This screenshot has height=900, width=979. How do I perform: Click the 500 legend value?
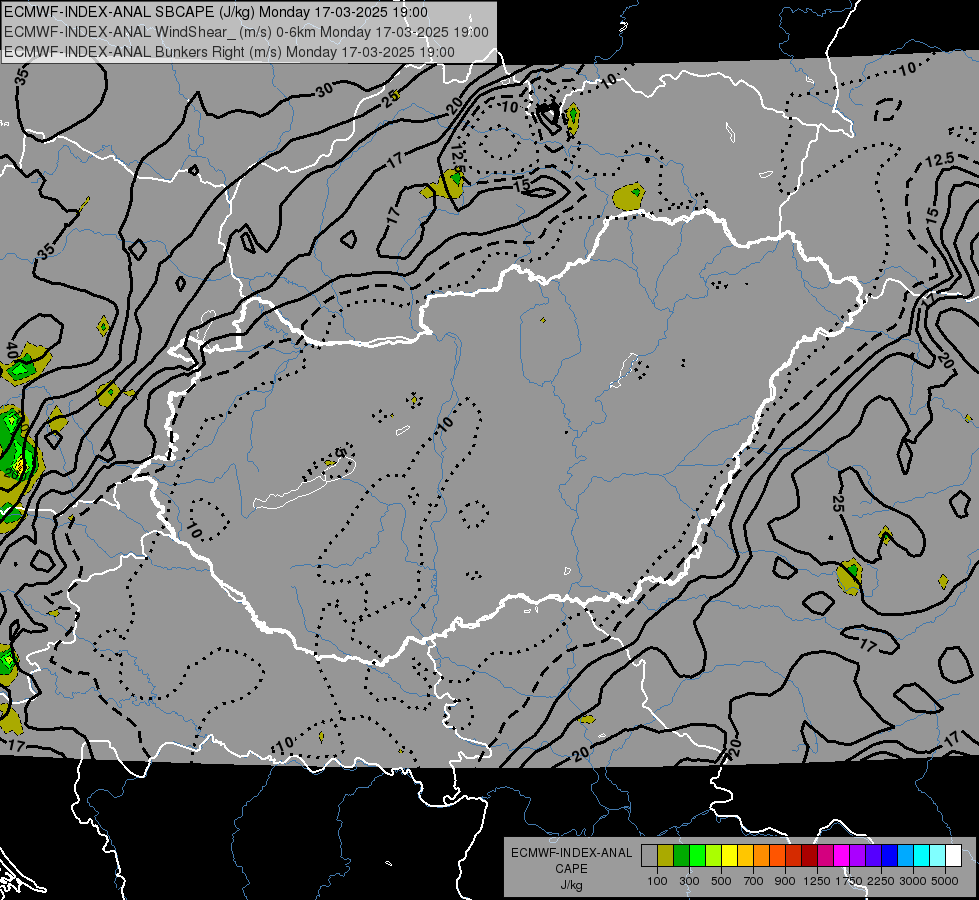[721, 881]
